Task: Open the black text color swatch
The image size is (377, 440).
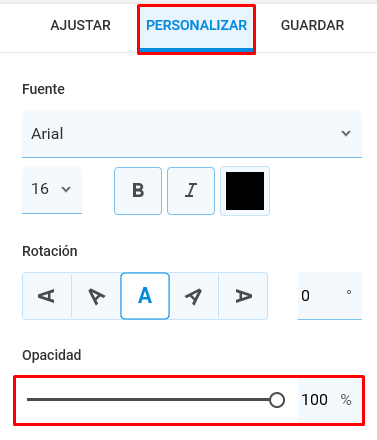Action: click(245, 191)
